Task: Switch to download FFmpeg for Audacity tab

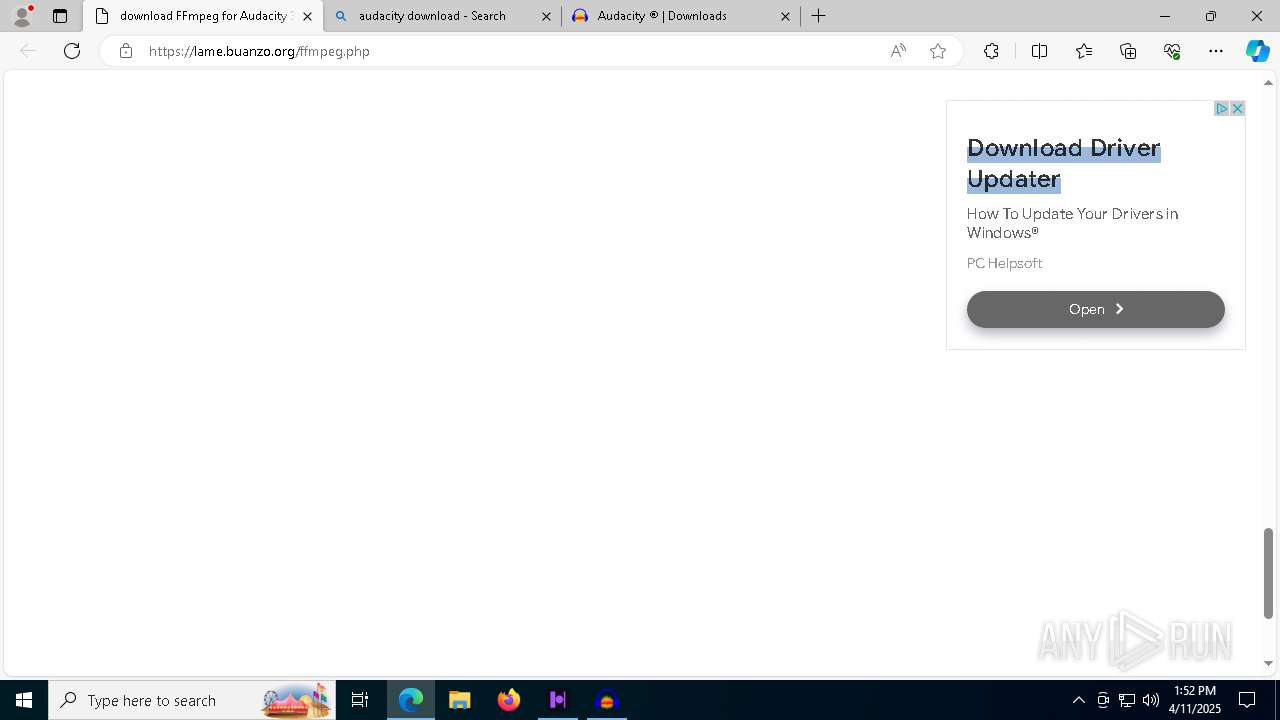Action: (203, 16)
